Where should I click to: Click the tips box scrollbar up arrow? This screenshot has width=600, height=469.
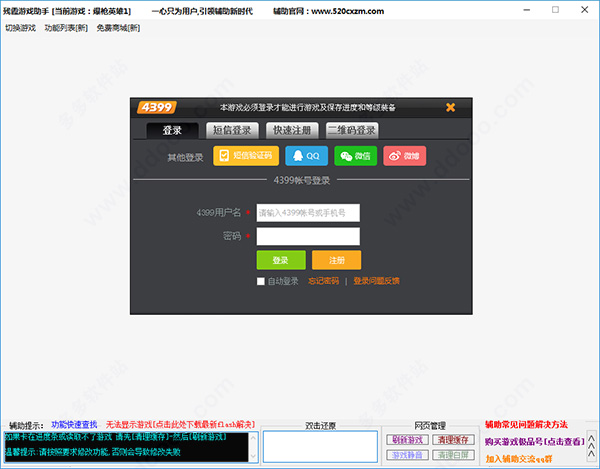point(253,438)
